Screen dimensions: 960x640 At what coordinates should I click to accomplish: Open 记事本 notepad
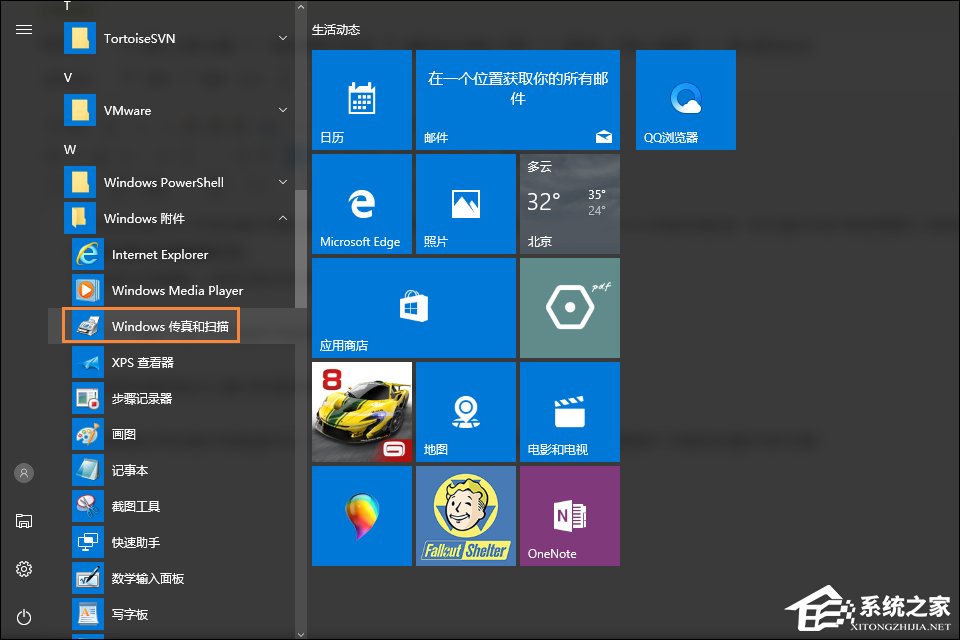tap(130, 471)
